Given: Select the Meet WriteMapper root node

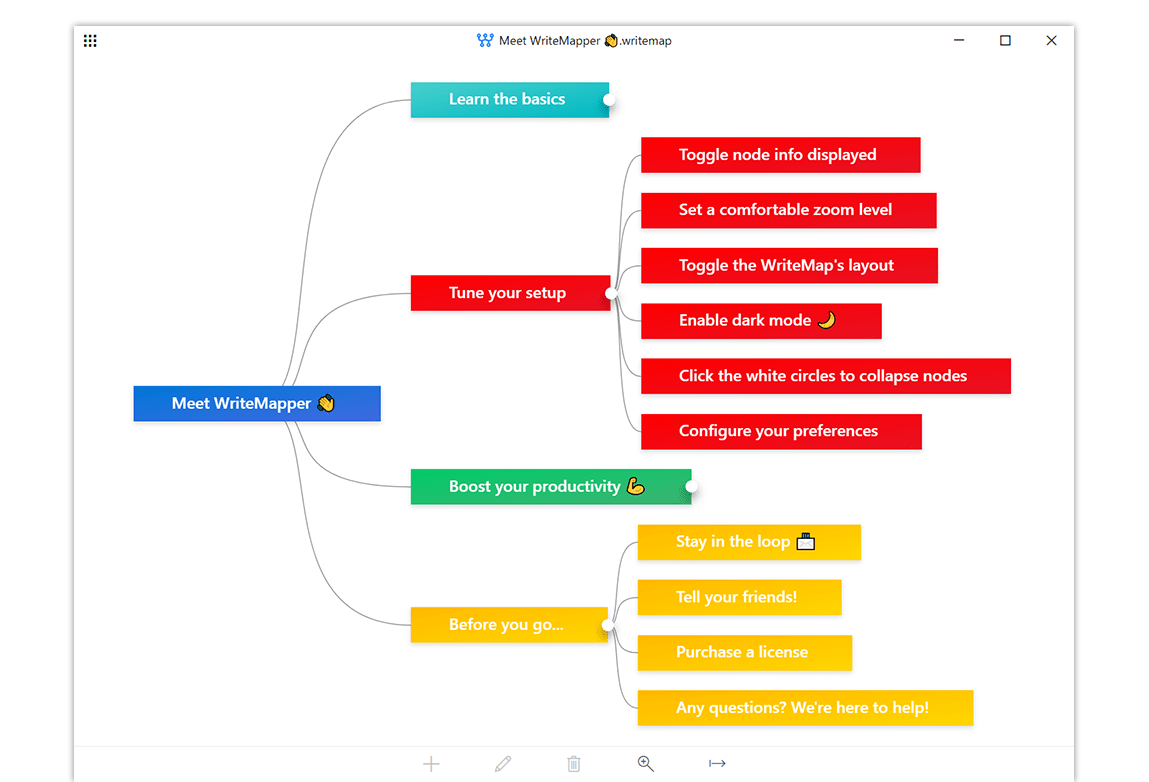Looking at the screenshot, I should click(257, 404).
